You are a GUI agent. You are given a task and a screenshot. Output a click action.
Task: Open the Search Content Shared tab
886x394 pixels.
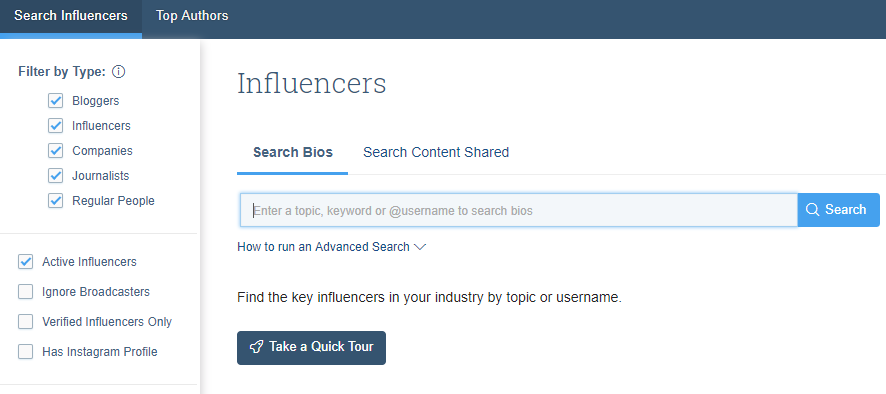[436, 153]
